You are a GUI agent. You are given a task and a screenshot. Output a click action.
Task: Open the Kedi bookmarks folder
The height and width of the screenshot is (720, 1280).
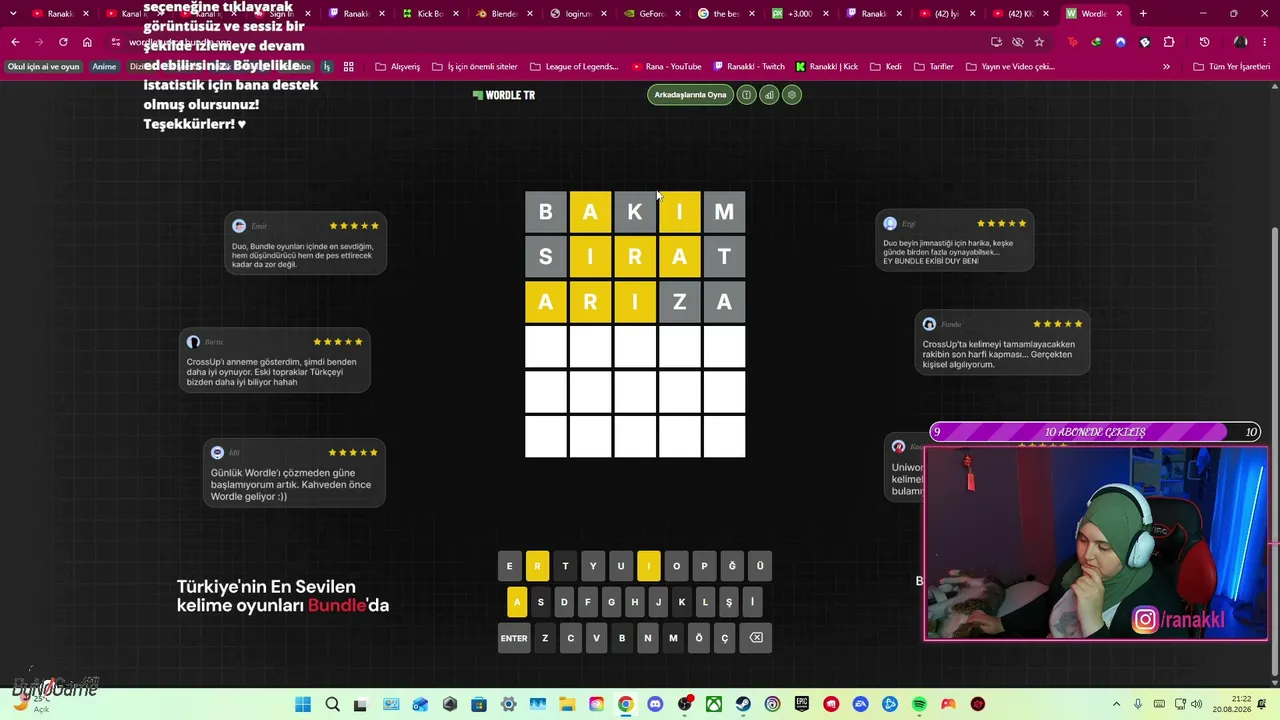coord(885,67)
